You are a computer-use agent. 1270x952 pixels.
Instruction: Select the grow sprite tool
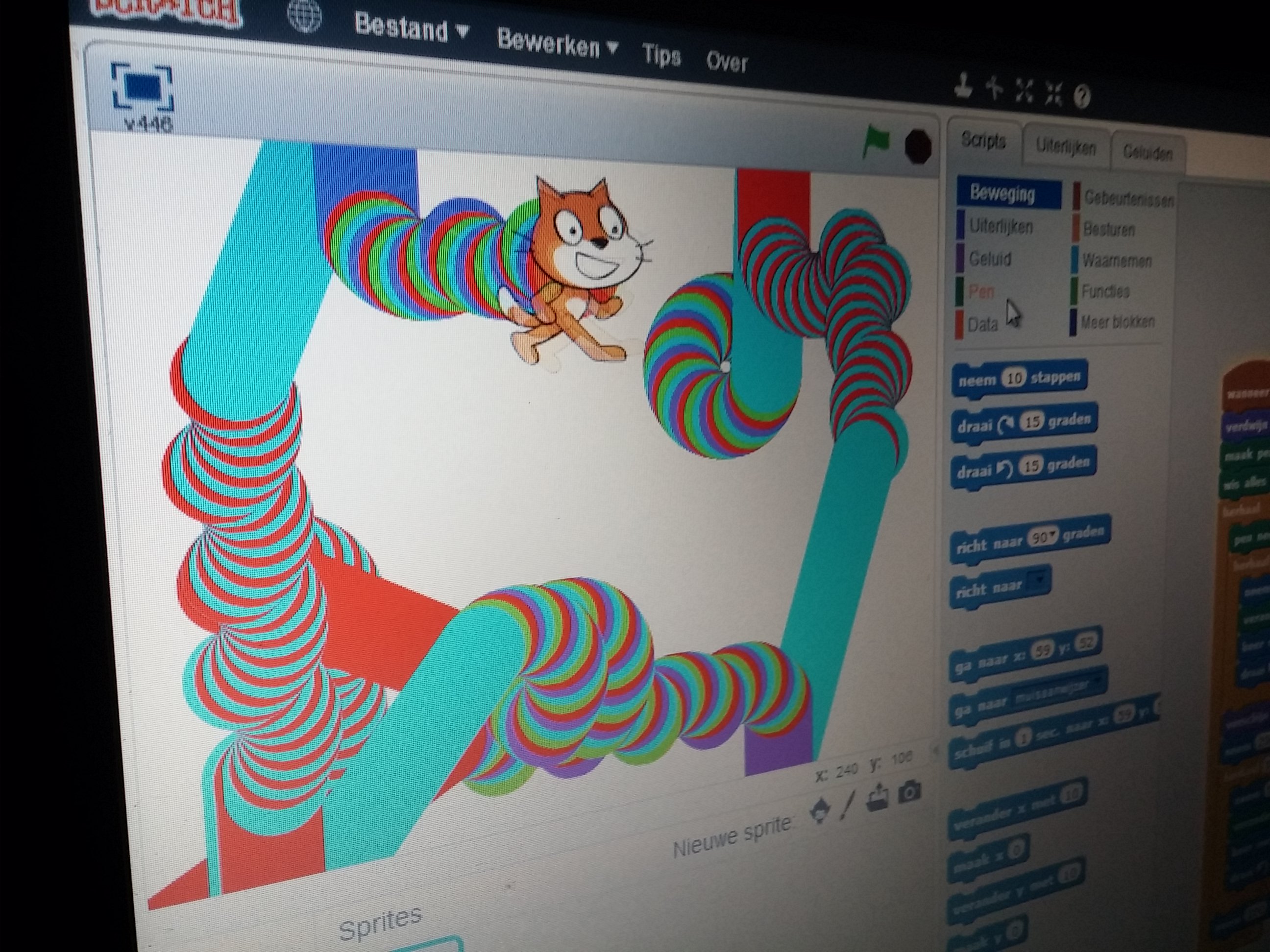(x=1024, y=92)
